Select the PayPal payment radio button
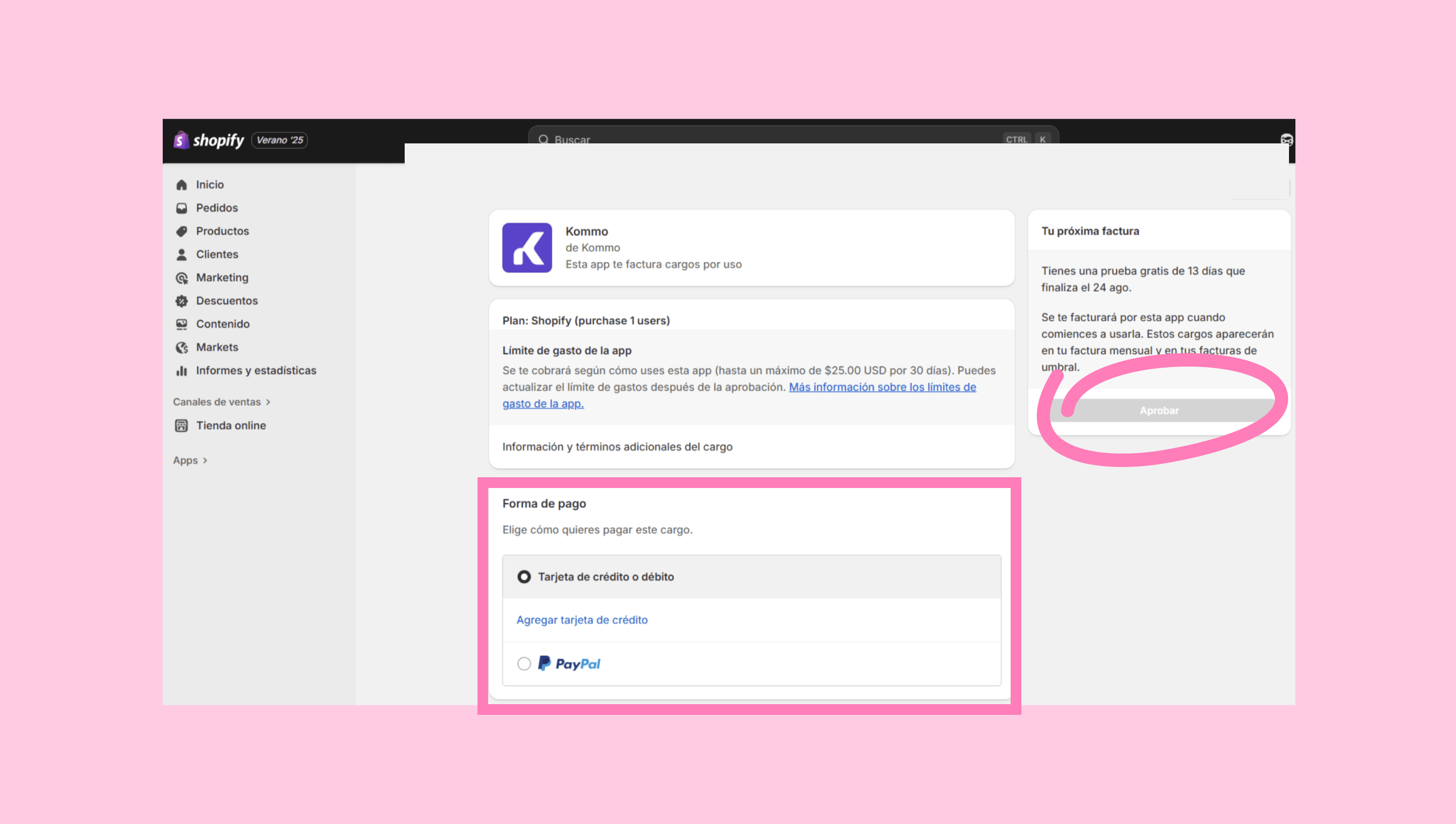The image size is (1456, 824). (x=524, y=663)
